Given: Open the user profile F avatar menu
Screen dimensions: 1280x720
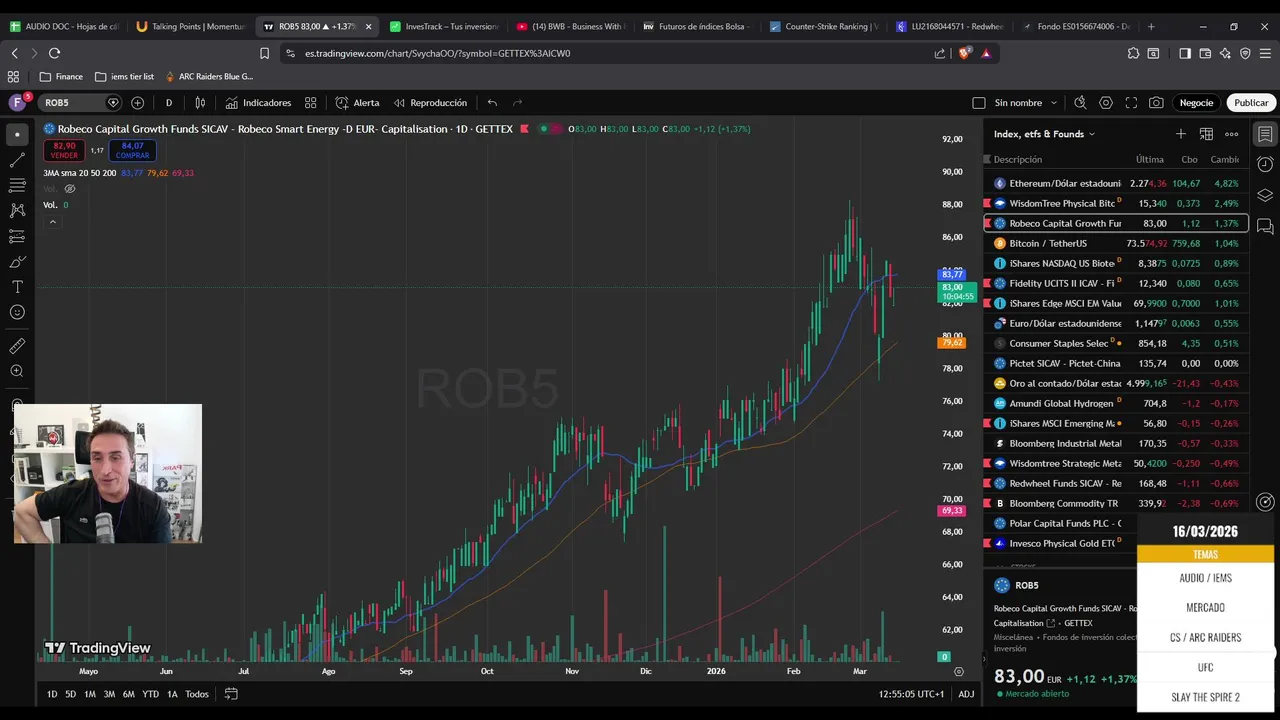Looking at the screenshot, I should coord(17,103).
